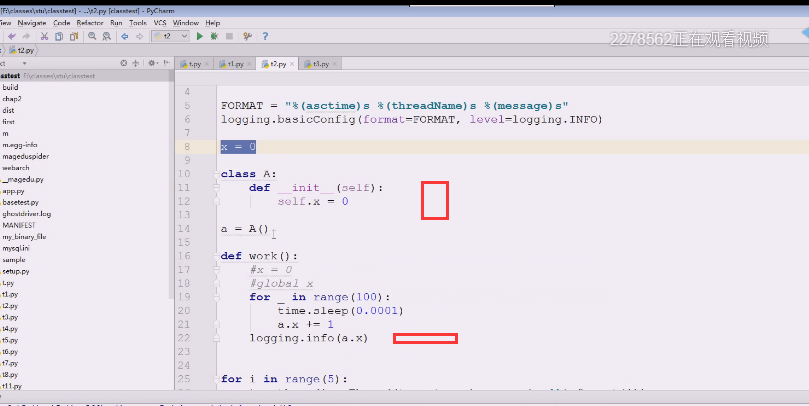Select setup.py in project tree
The height and width of the screenshot is (406, 809).
click(x=15, y=271)
